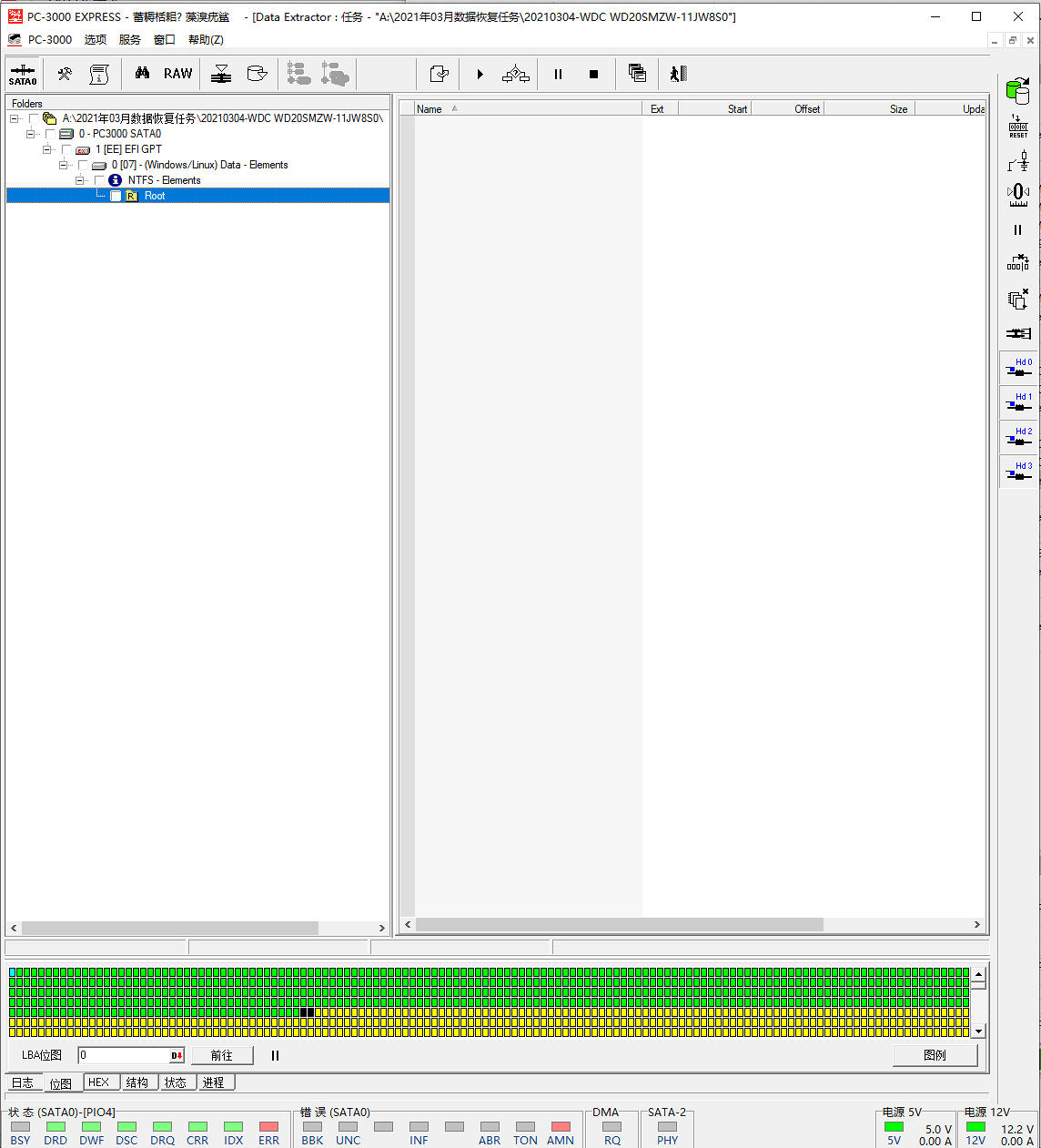
Task: Switch to the 进程 tab
Action: (214, 1082)
